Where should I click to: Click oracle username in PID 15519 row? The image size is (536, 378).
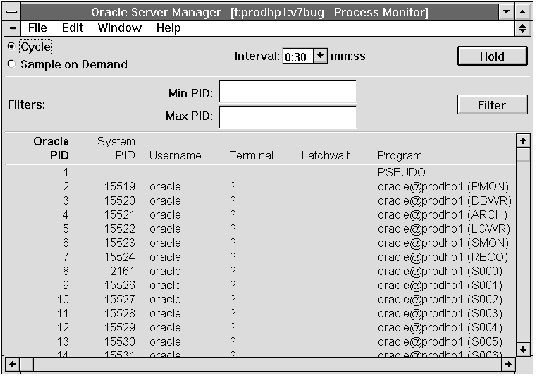(x=165, y=187)
